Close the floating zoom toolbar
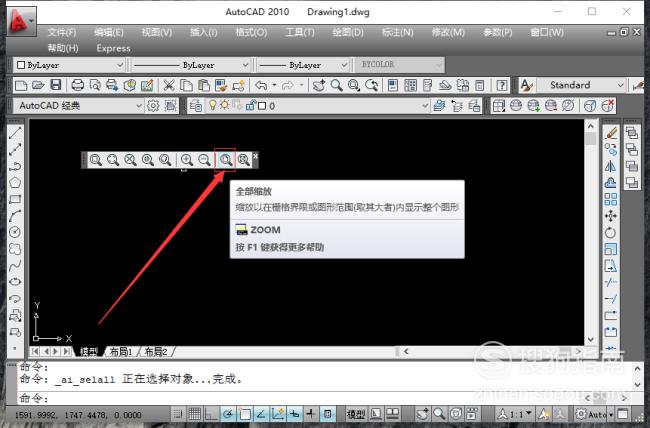The image size is (650, 428). (255, 156)
